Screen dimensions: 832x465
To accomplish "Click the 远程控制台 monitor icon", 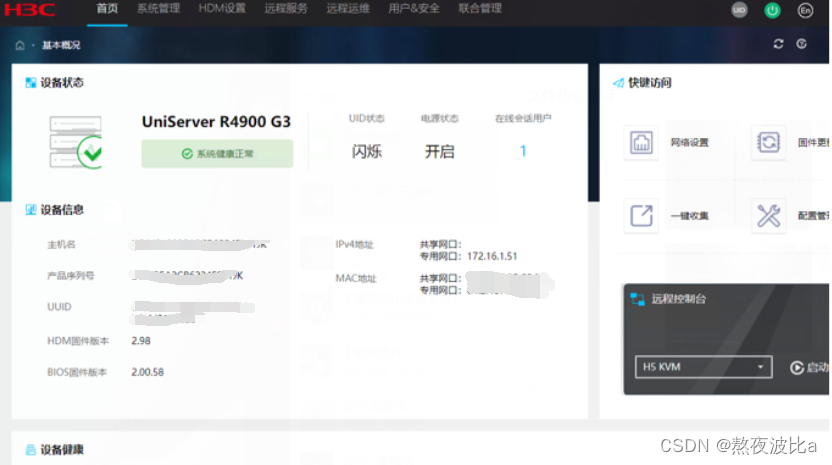I will (637, 299).
